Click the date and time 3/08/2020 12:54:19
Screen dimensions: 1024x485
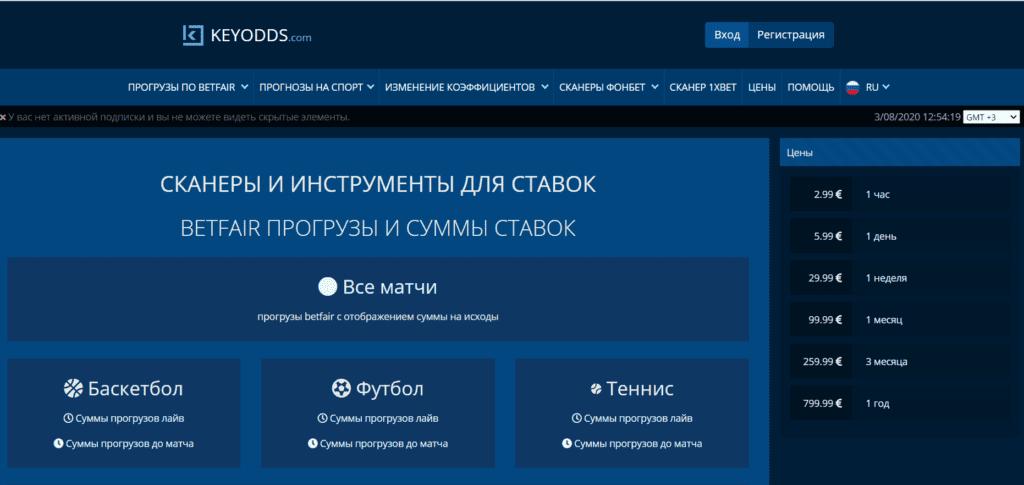click(x=917, y=117)
